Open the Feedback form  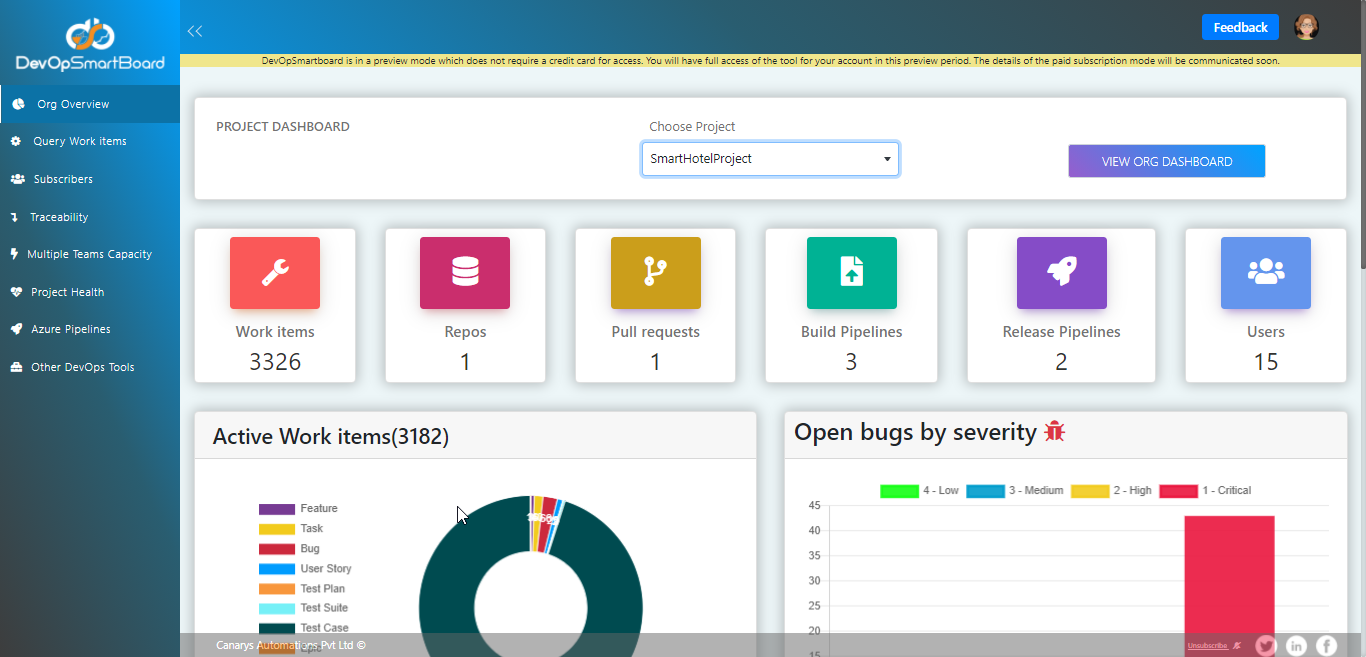[x=1240, y=27]
